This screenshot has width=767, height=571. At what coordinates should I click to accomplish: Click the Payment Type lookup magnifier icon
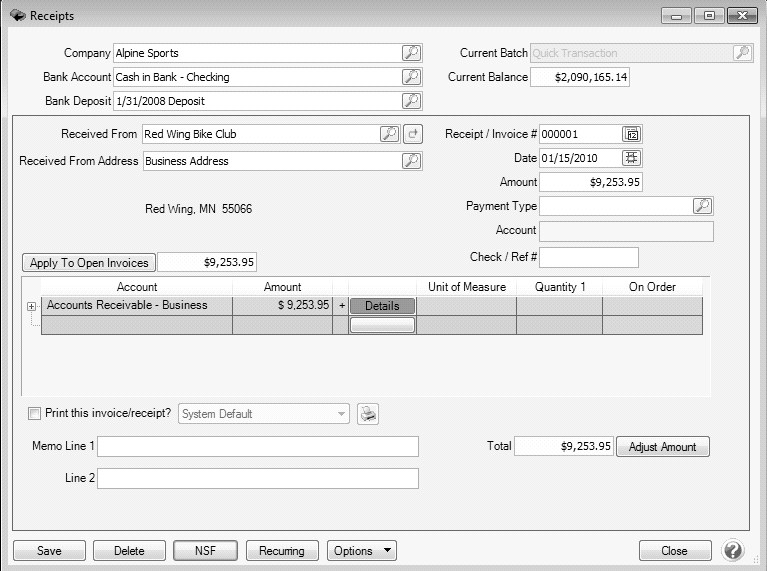[702, 206]
